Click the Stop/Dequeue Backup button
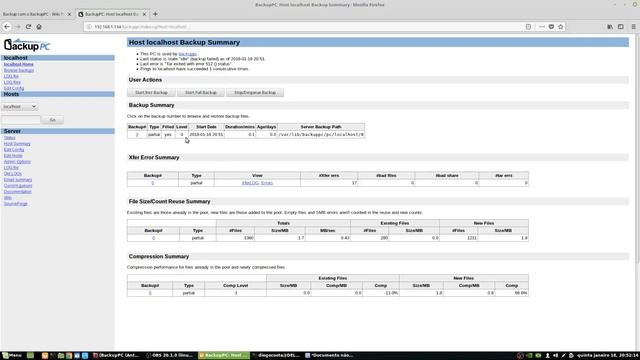The height and width of the screenshot is (360, 640). click(x=255, y=93)
